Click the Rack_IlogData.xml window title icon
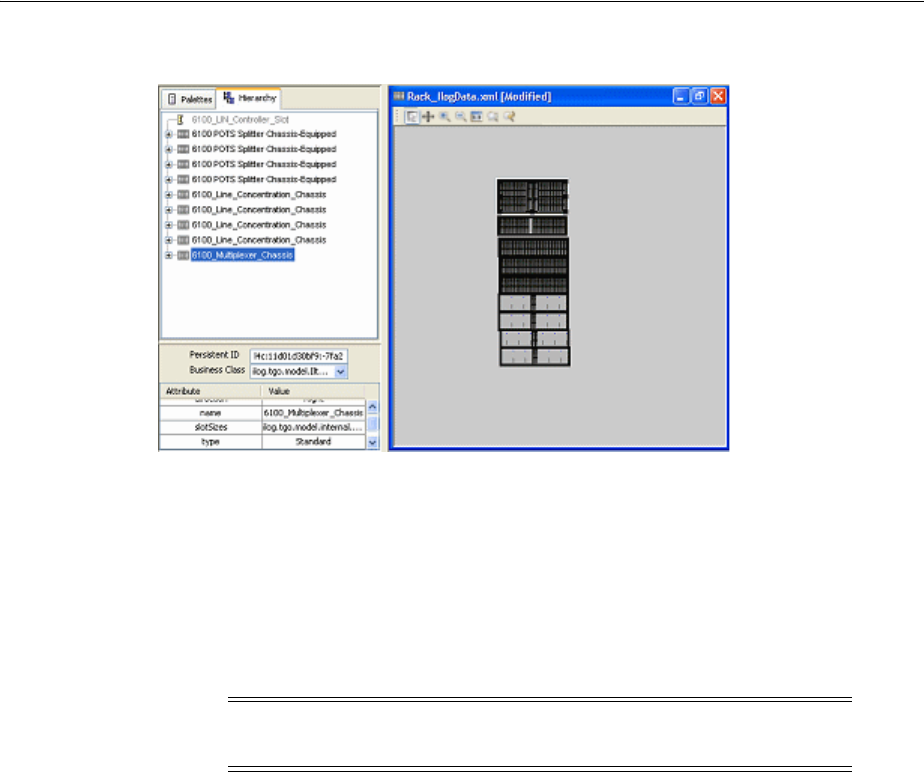Image resolution: width=924 pixels, height=772 pixels. coord(399,96)
